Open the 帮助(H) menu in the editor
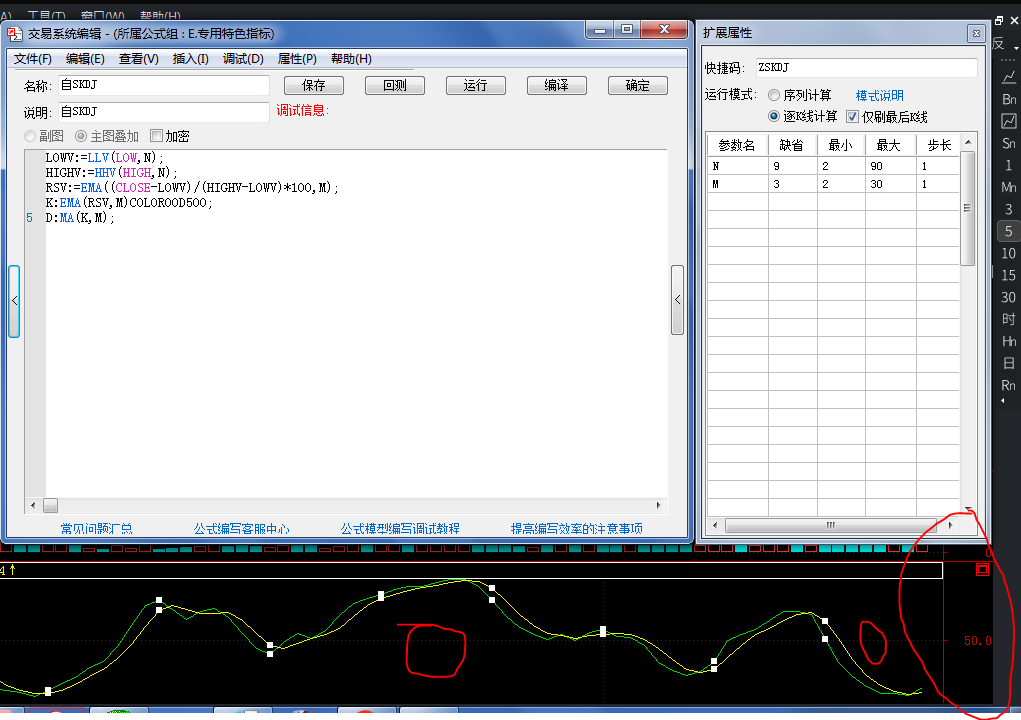This screenshot has width=1021, height=720. (351, 59)
